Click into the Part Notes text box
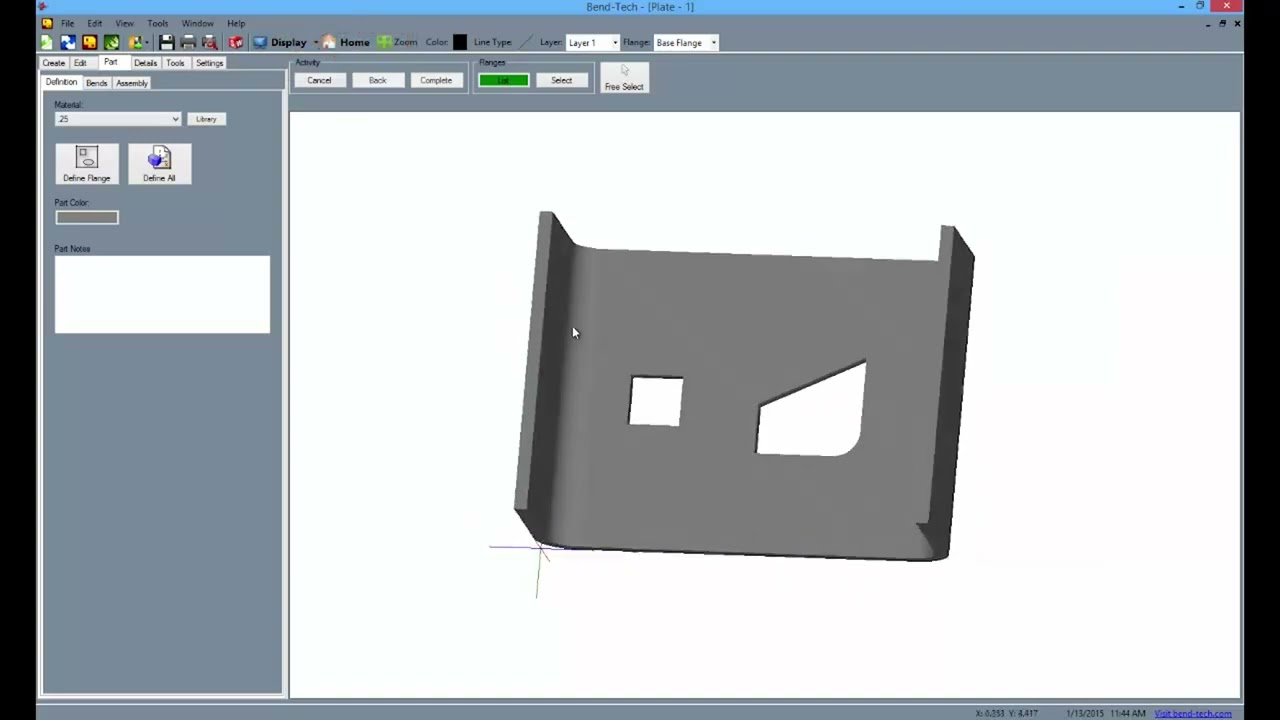Screen dimensions: 1280x720 pyautogui.click(x=162, y=294)
